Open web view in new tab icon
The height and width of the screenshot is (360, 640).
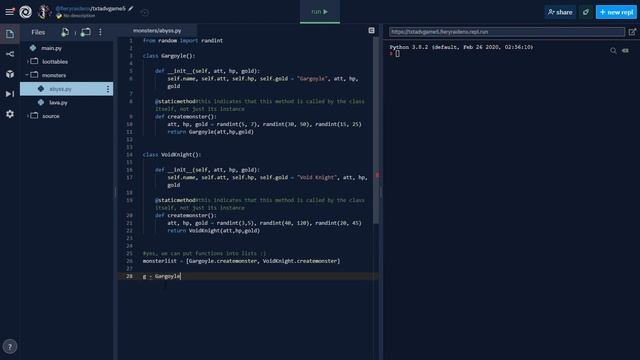pyautogui.click(x=632, y=32)
